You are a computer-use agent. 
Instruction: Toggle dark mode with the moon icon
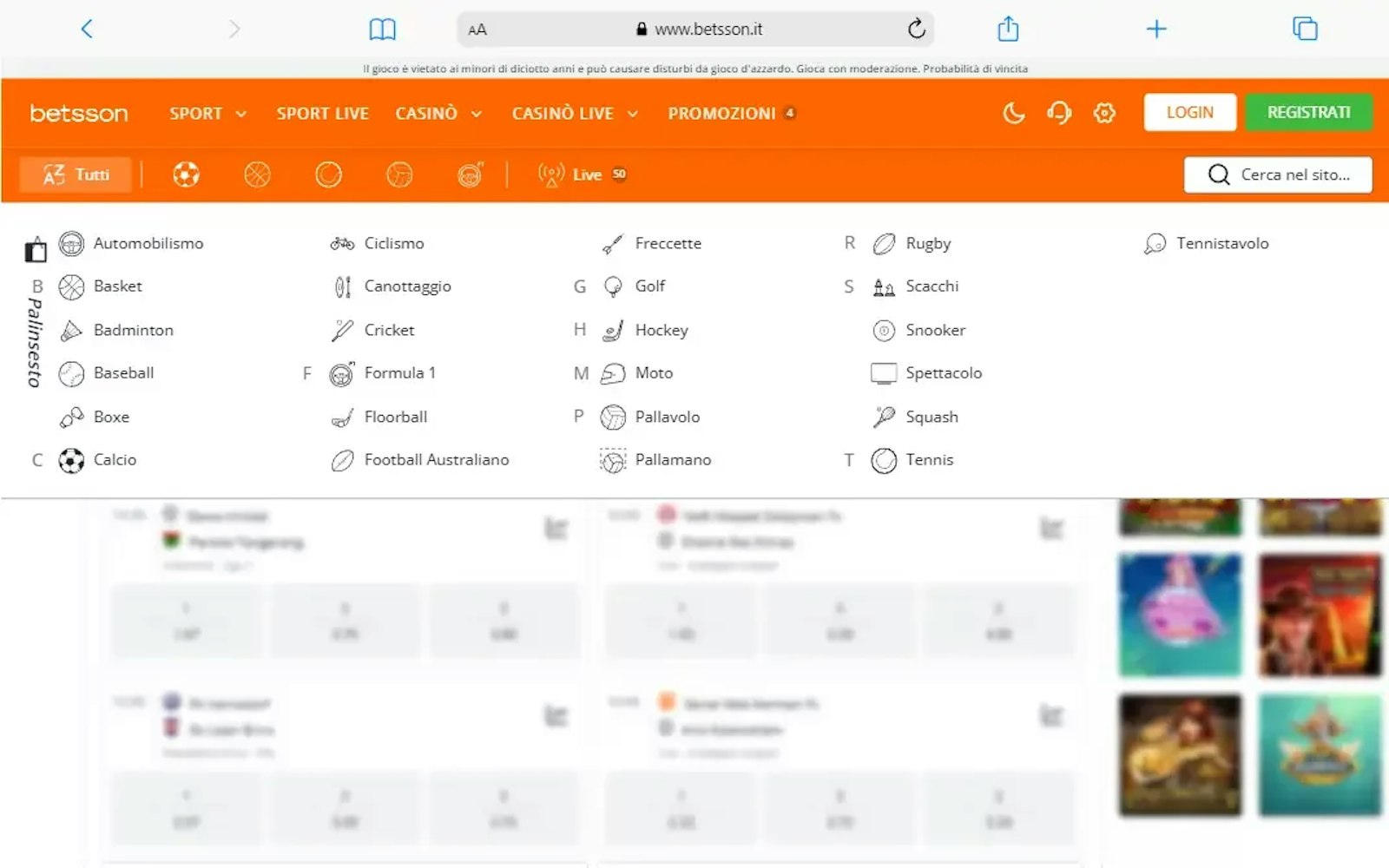(x=1013, y=113)
